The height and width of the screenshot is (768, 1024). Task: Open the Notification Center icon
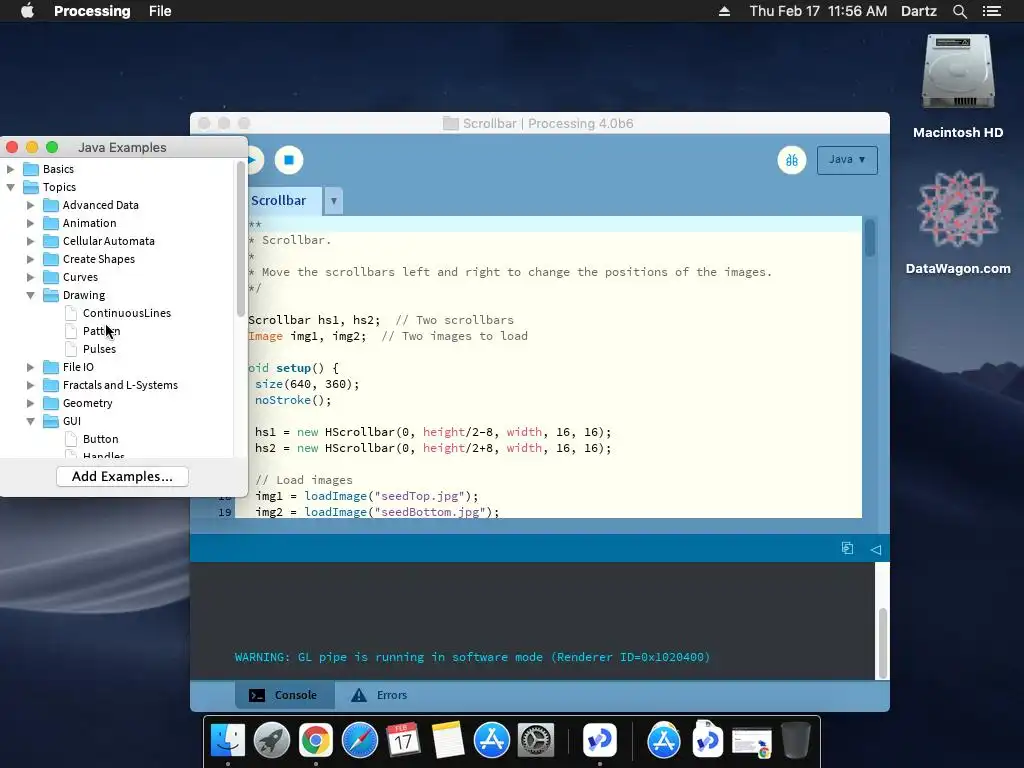click(992, 11)
